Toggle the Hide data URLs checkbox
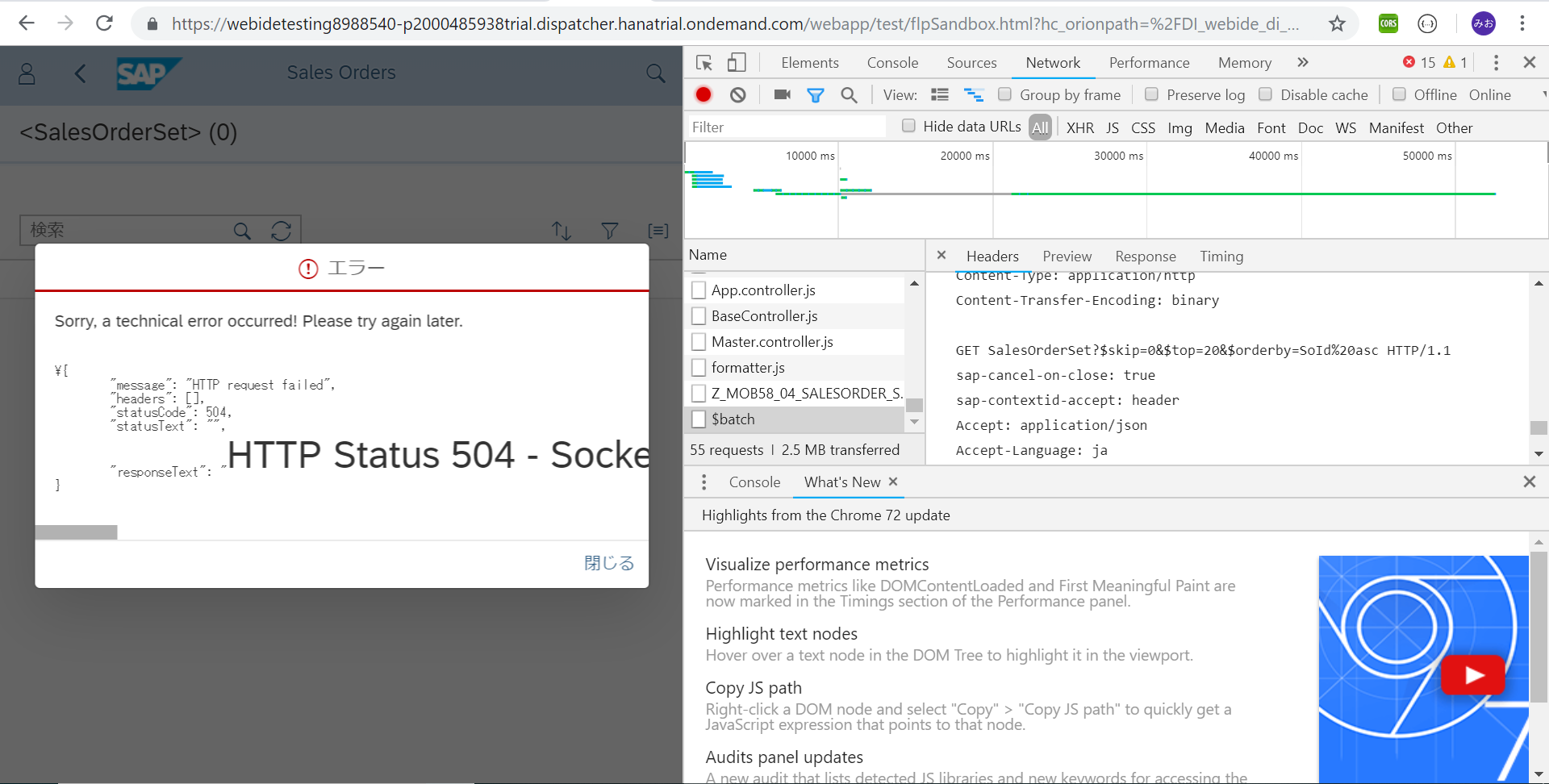The height and width of the screenshot is (784, 1549). pos(908,126)
